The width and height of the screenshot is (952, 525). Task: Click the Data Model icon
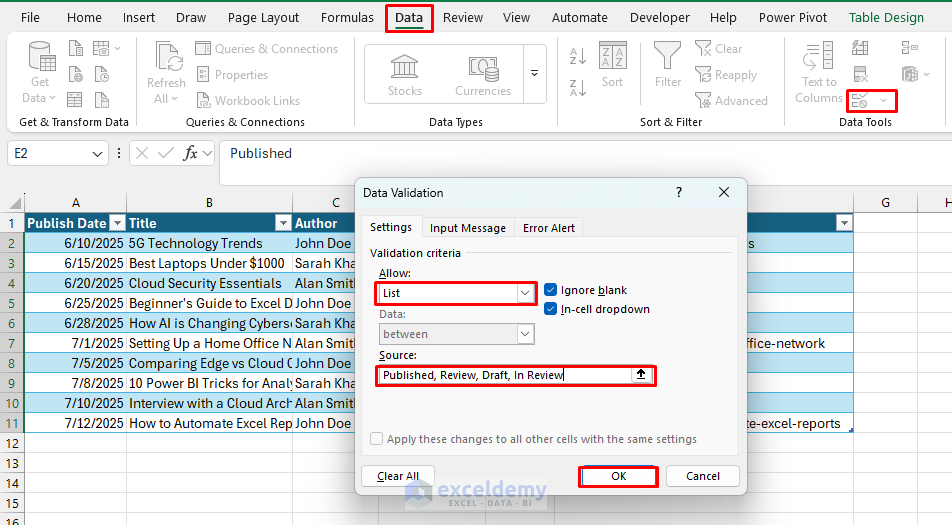tap(910, 74)
